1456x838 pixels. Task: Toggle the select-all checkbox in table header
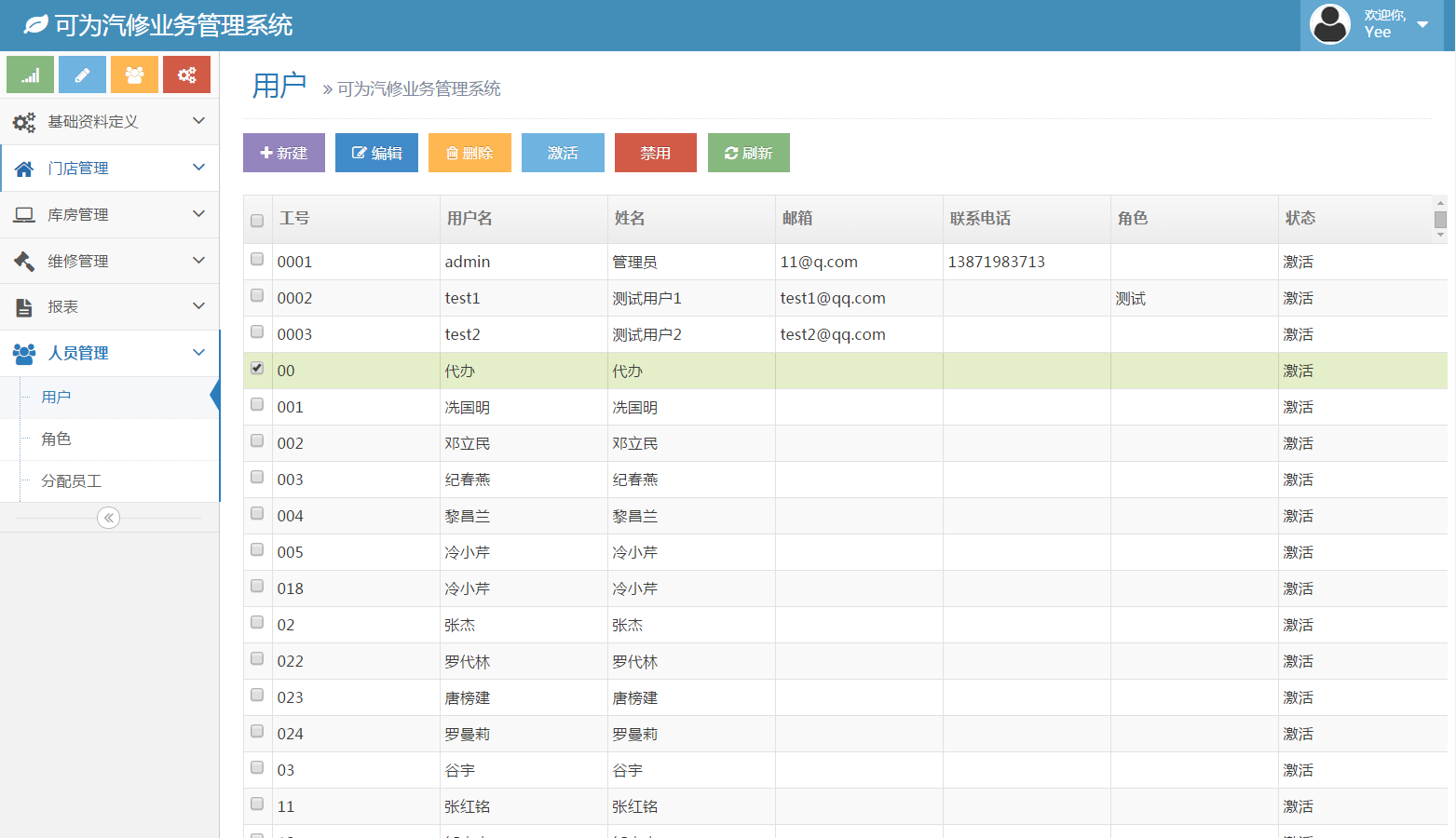tap(257, 221)
